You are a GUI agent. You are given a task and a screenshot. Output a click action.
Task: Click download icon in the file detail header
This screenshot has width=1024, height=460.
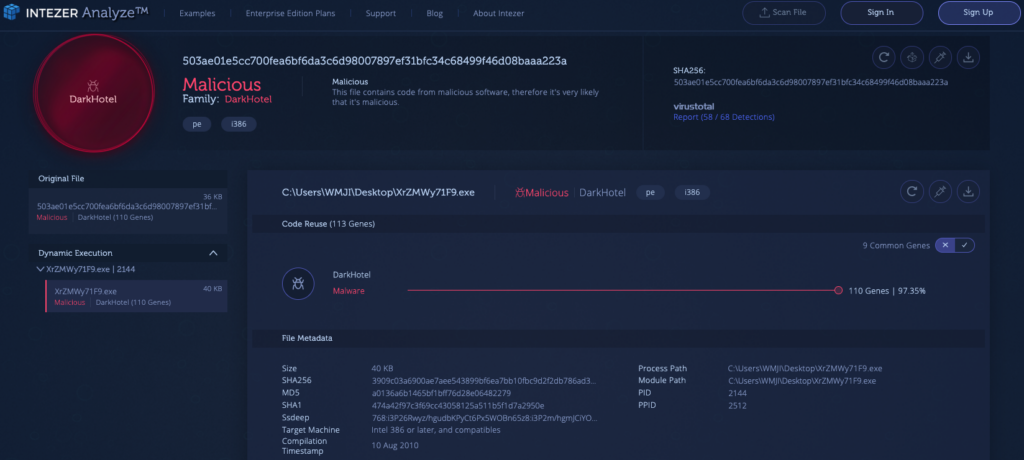(x=967, y=191)
